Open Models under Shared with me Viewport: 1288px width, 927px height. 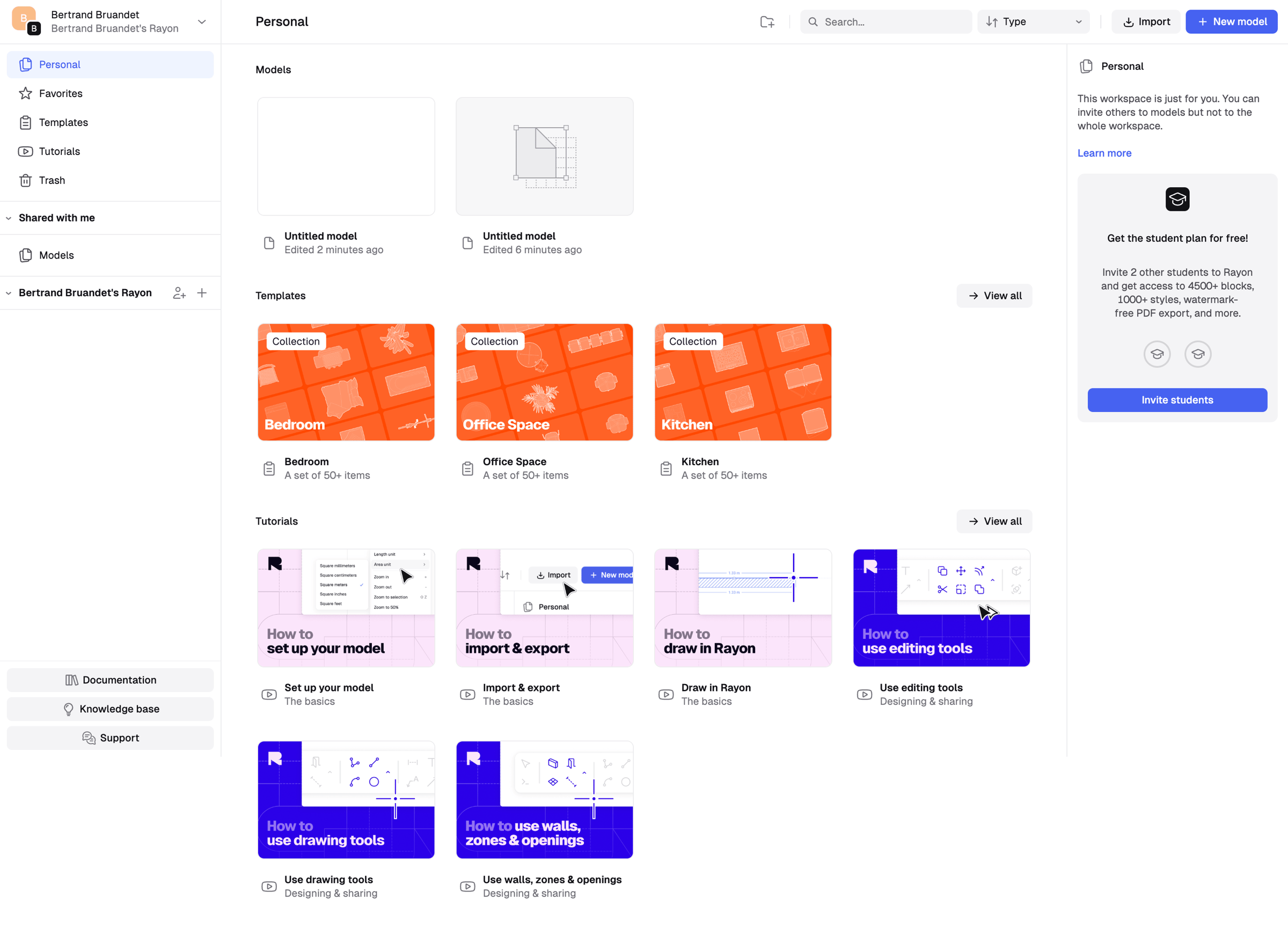click(110, 255)
